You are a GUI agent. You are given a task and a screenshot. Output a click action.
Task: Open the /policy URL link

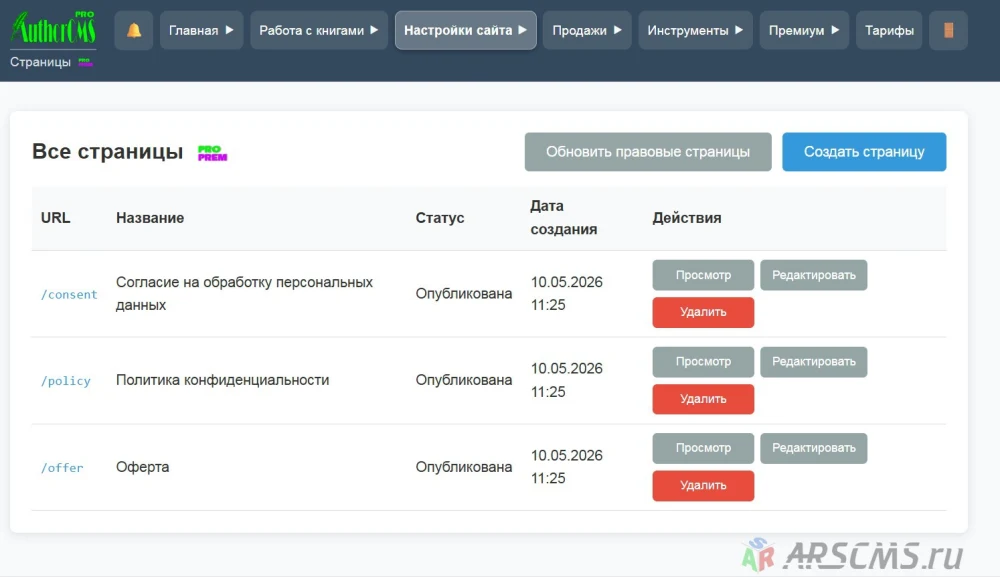point(66,381)
